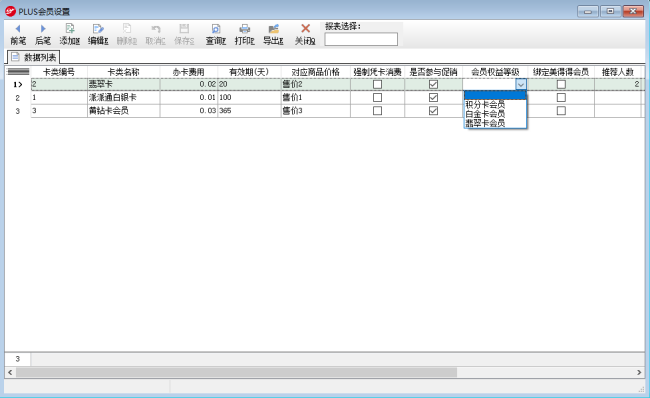Image resolution: width=650 pixels, height=398 pixels.
Task: Click the 编辑 edit toolbar icon
Action: click(98, 29)
